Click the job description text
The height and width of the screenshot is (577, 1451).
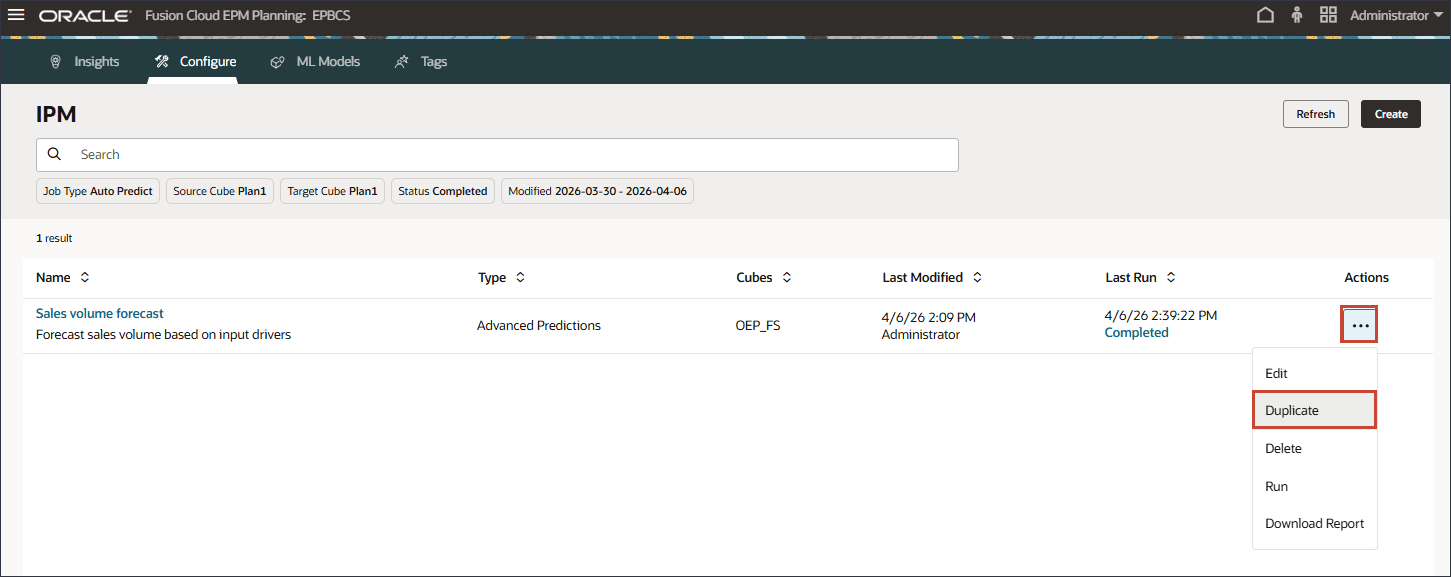tap(163, 335)
